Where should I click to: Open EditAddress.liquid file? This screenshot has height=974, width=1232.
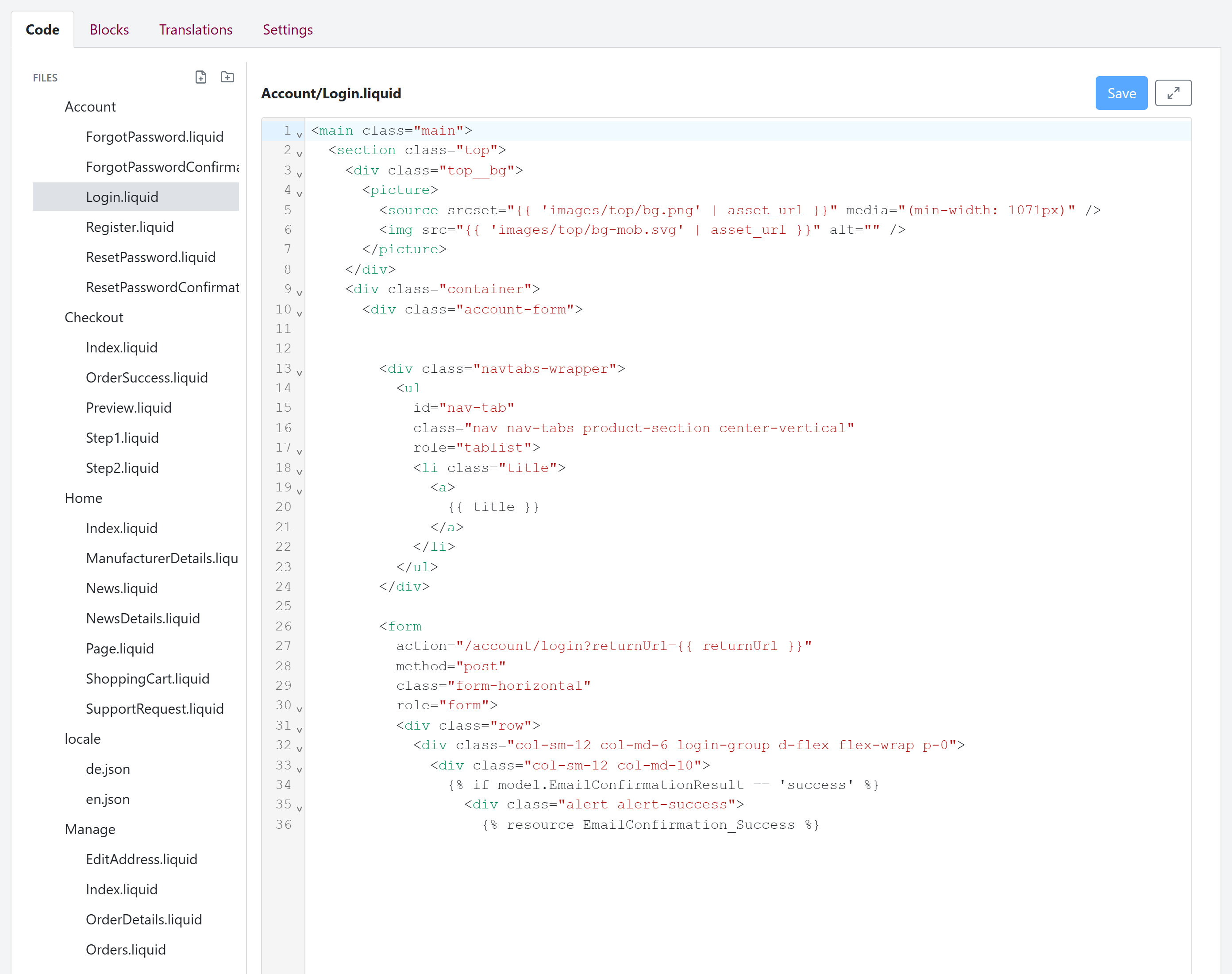141,859
